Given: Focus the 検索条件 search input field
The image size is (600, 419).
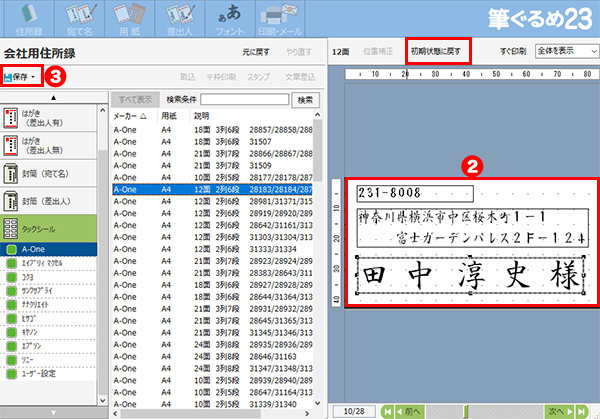Looking at the screenshot, I should click(x=245, y=99).
